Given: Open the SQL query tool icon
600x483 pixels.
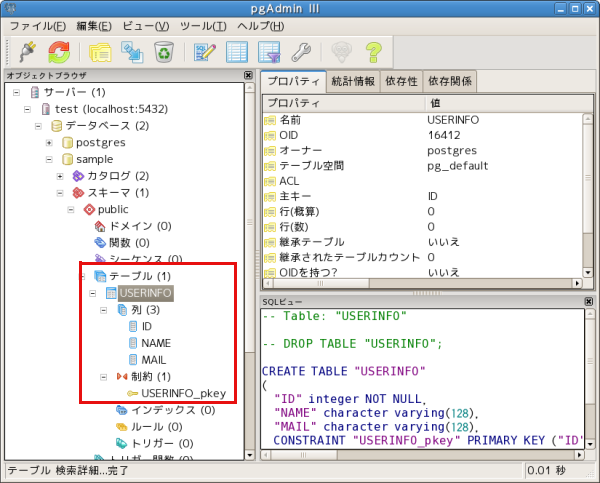Looking at the screenshot, I should coord(205,52).
